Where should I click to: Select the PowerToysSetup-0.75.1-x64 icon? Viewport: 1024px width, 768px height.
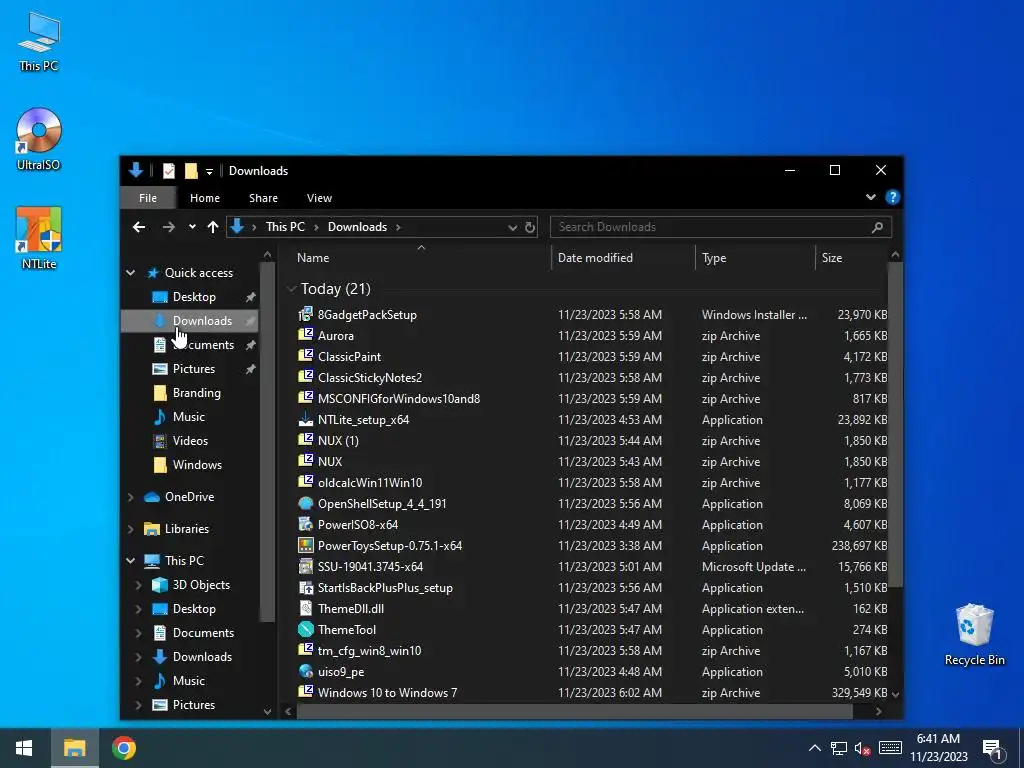point(306,545)
